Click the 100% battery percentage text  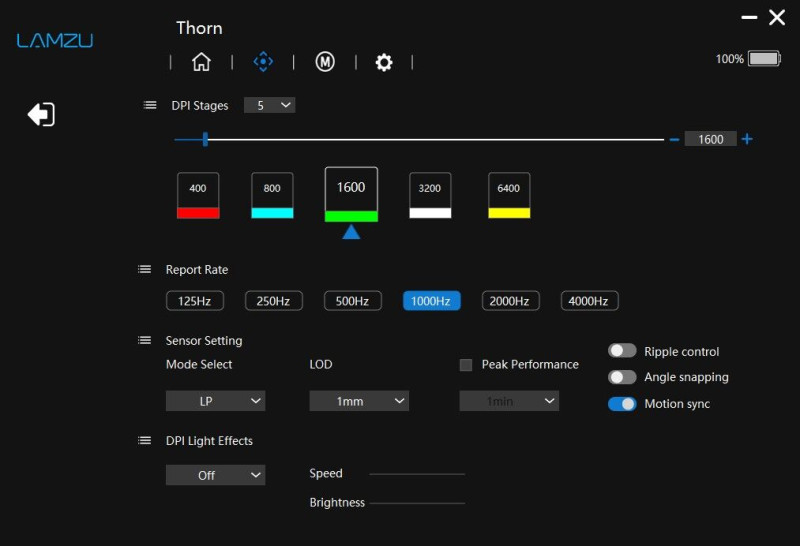[x=729, y=59]
